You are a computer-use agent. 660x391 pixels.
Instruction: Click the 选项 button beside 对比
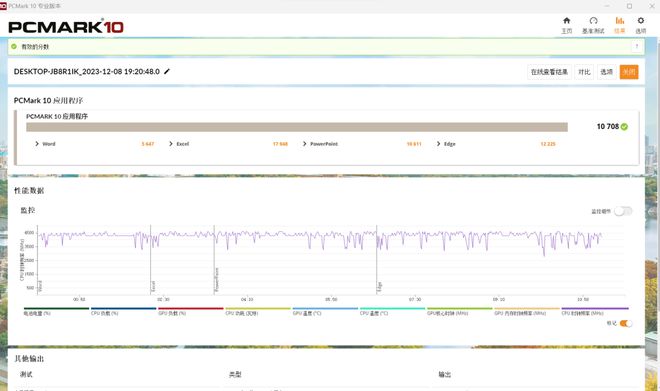click(607, 72)
